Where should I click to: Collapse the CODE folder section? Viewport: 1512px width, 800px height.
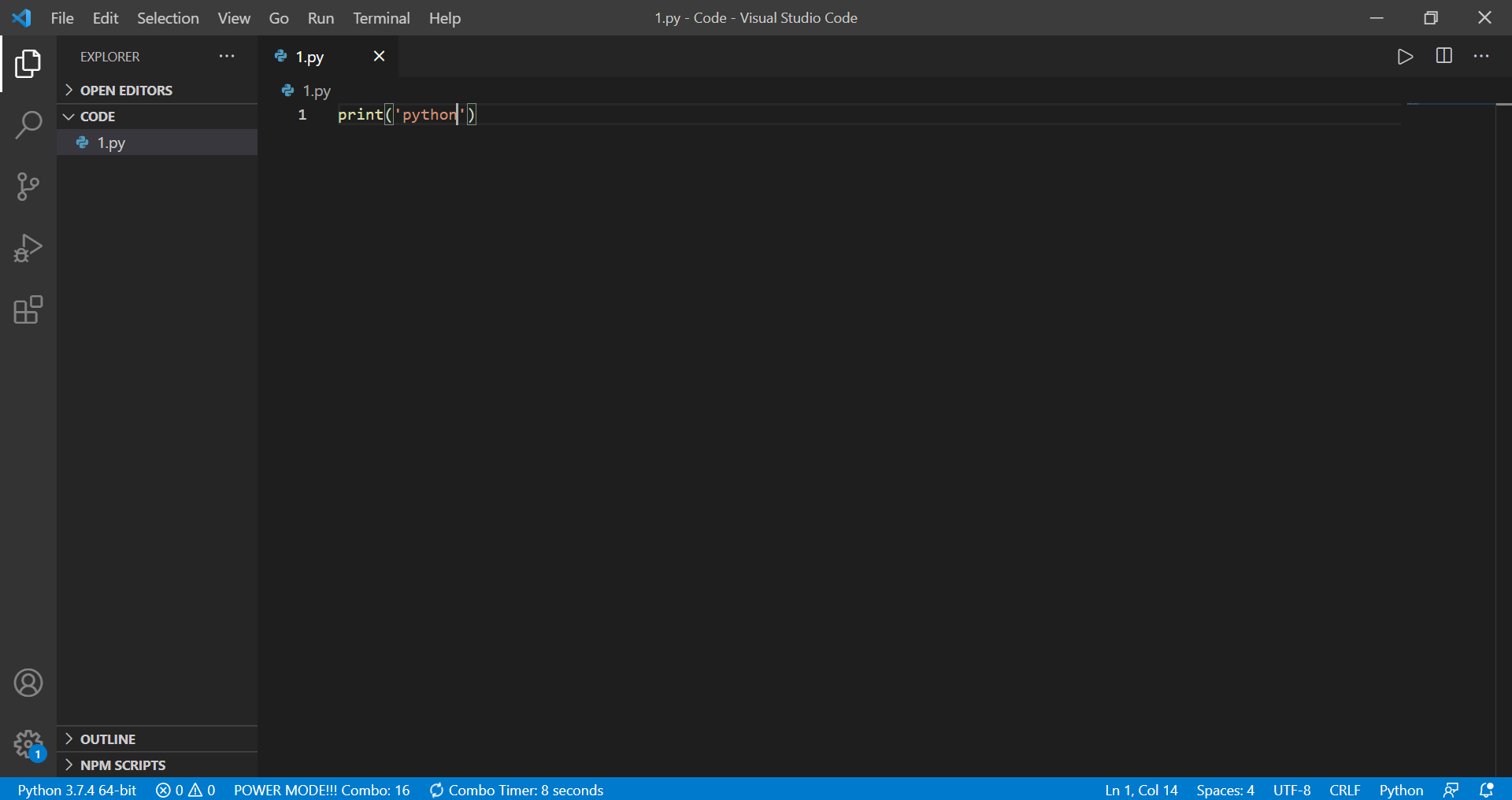click(157, 117)
